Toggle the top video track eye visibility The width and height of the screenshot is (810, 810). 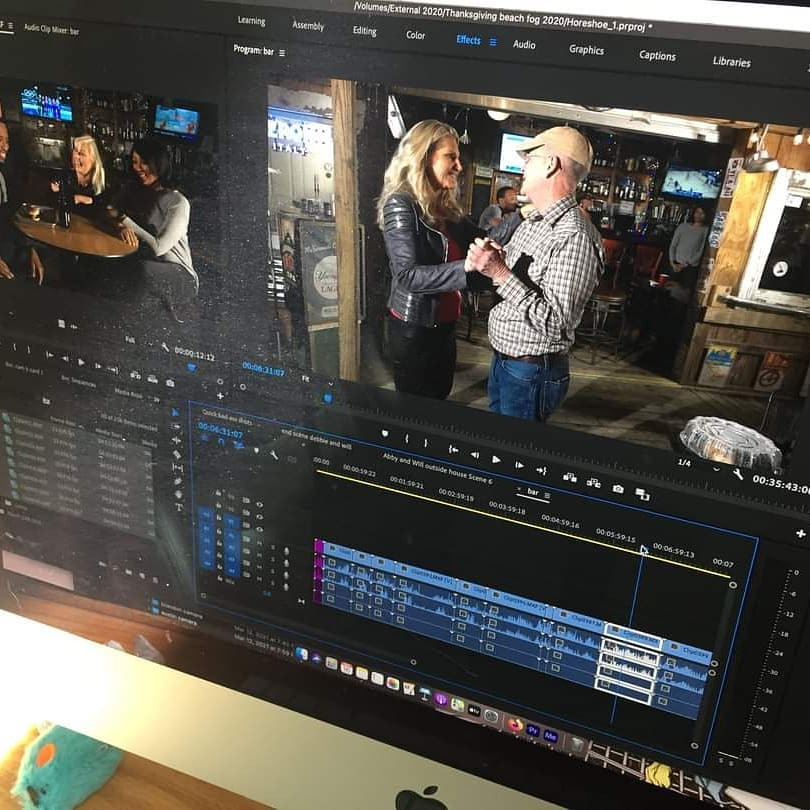(x=259, y=505)
